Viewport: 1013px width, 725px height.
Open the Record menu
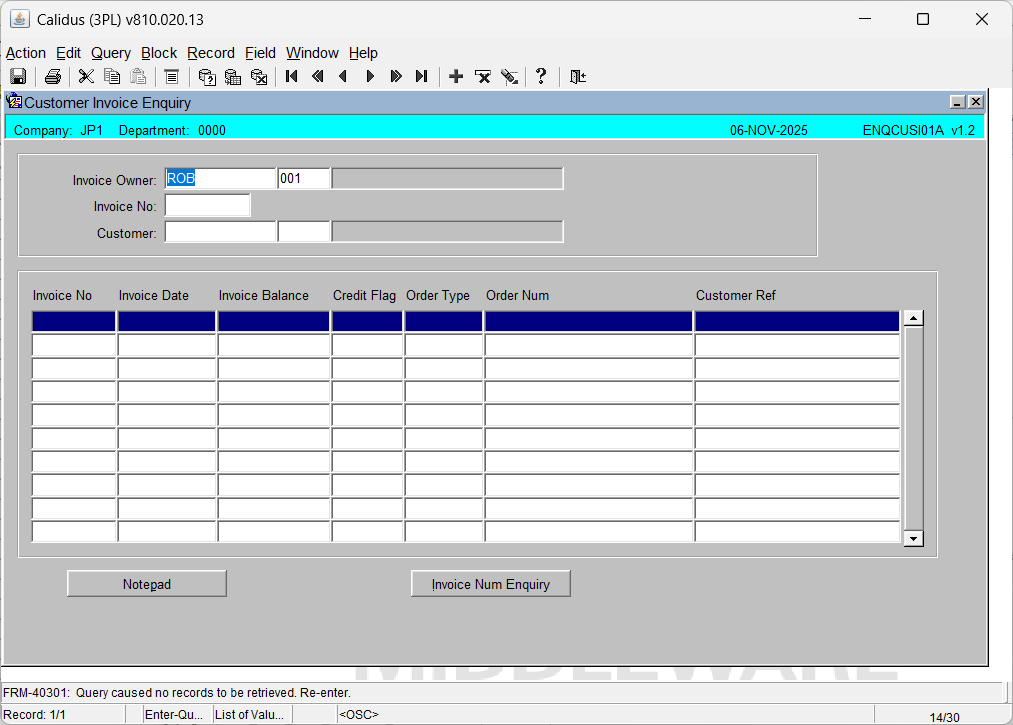(x=210, y=53)
